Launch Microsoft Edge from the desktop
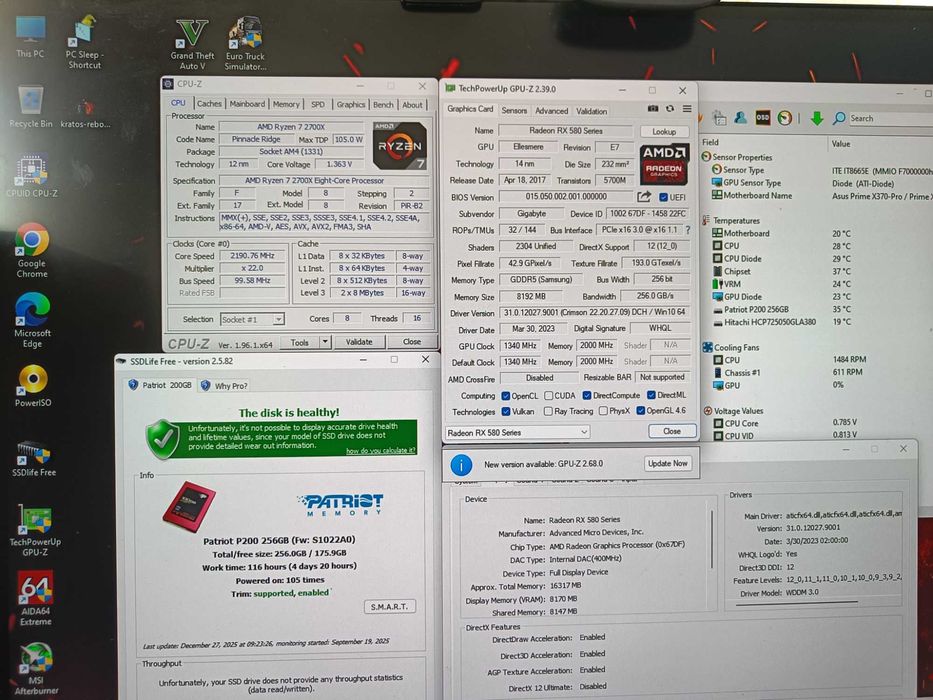933x700 pixels. click(x=32, y=320)
